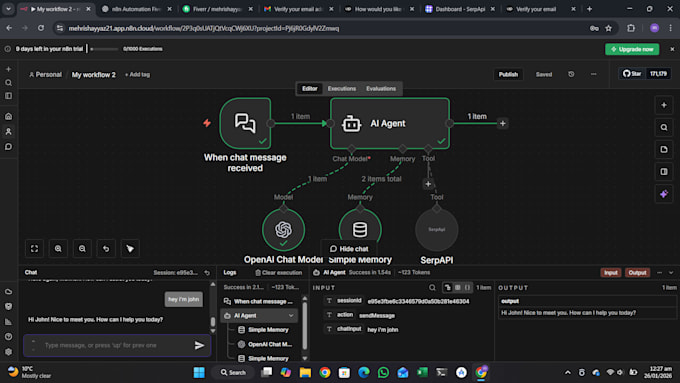Click the Windows Start button

tap(199, 372)
